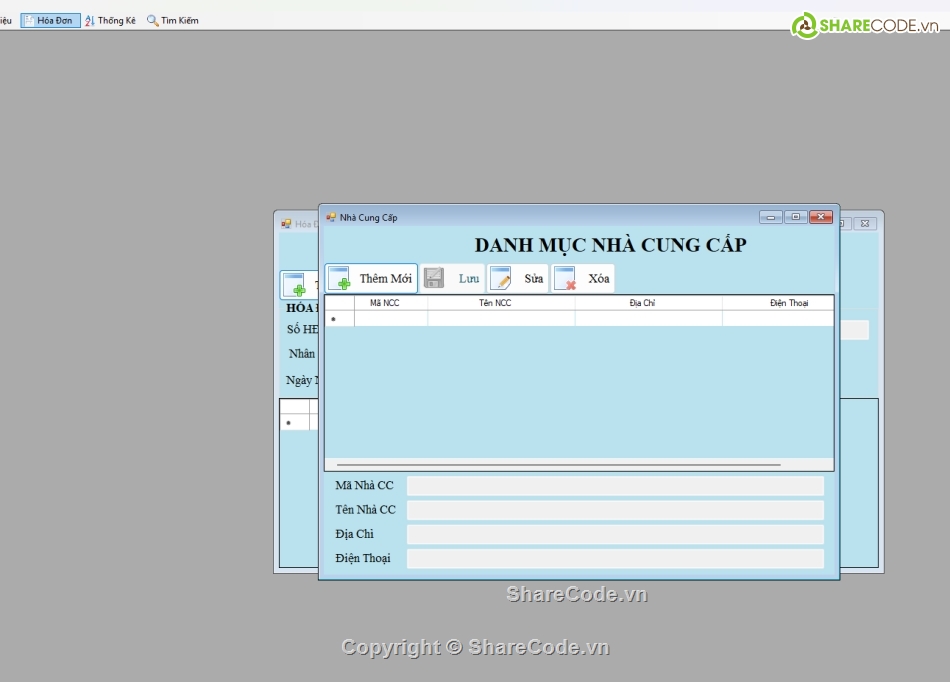Click the Xóa delete button

tap(582, 279)
